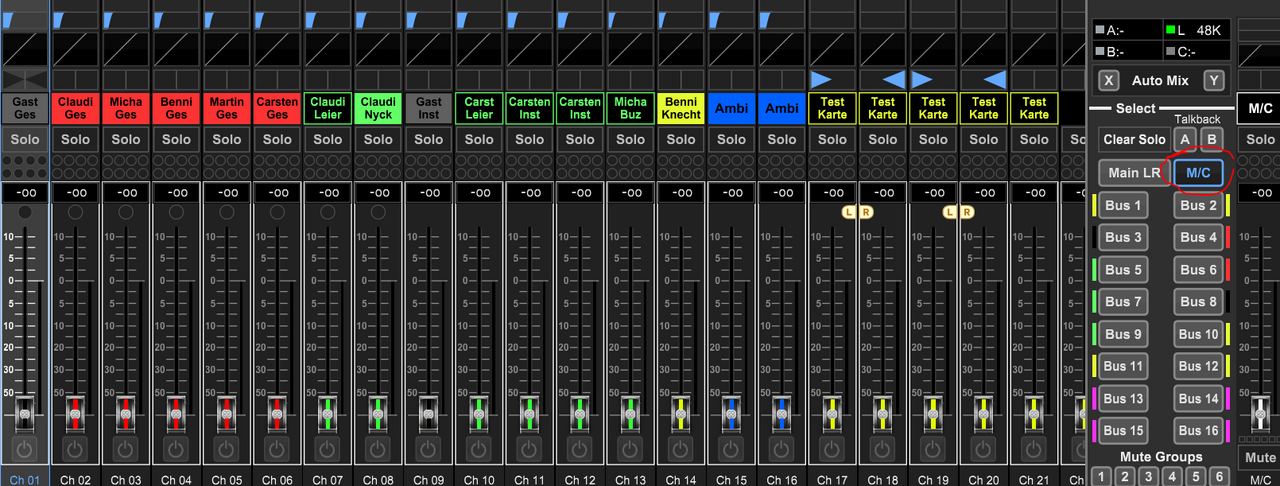Enable Talkback B
This screenshot has height=486, width=1280.
[1211, 139]
